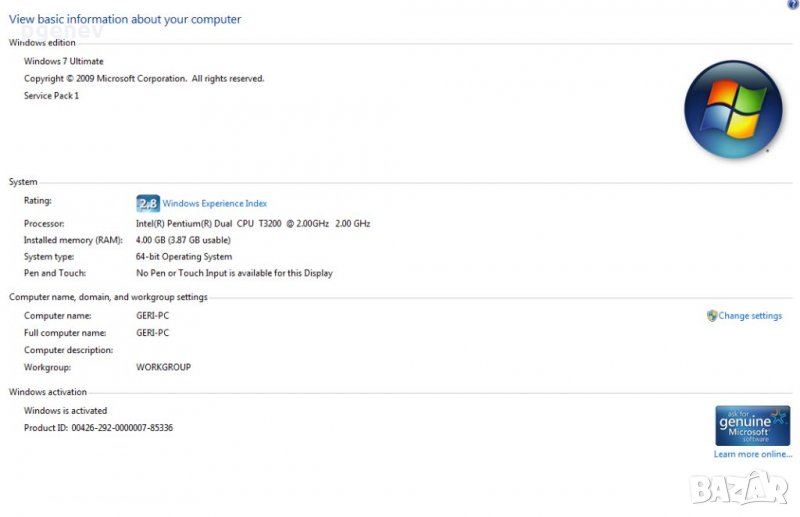
Task: Click the 2.8 rating score badge
Action: coord(147,203)
